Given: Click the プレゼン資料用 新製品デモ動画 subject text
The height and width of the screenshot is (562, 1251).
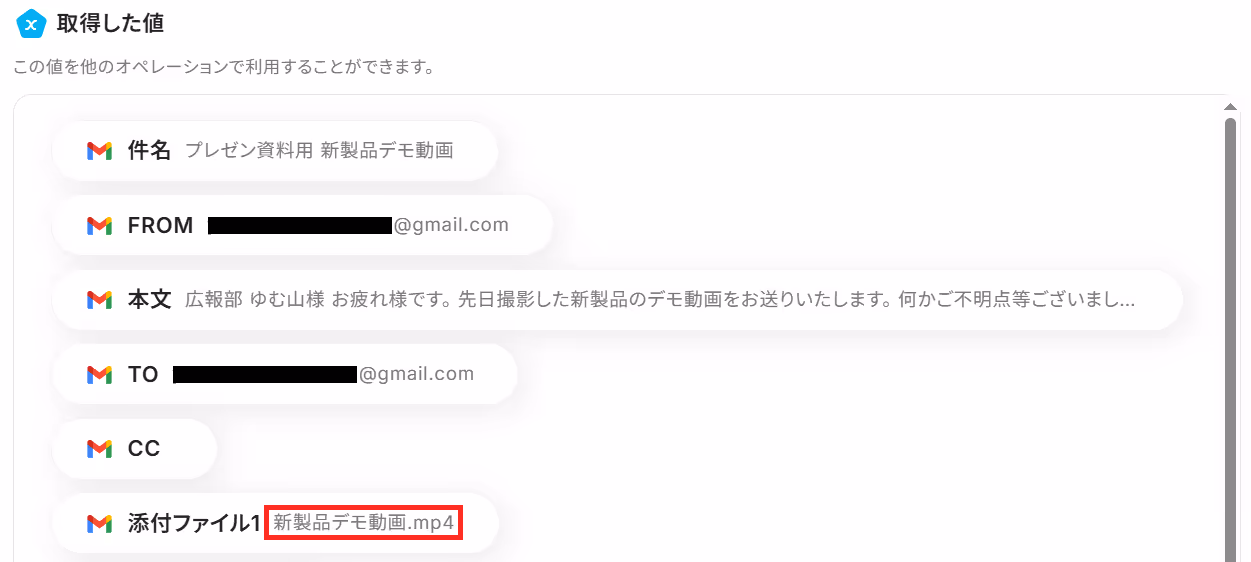Looking at the screenshot, I should click(x=319, y=151).
